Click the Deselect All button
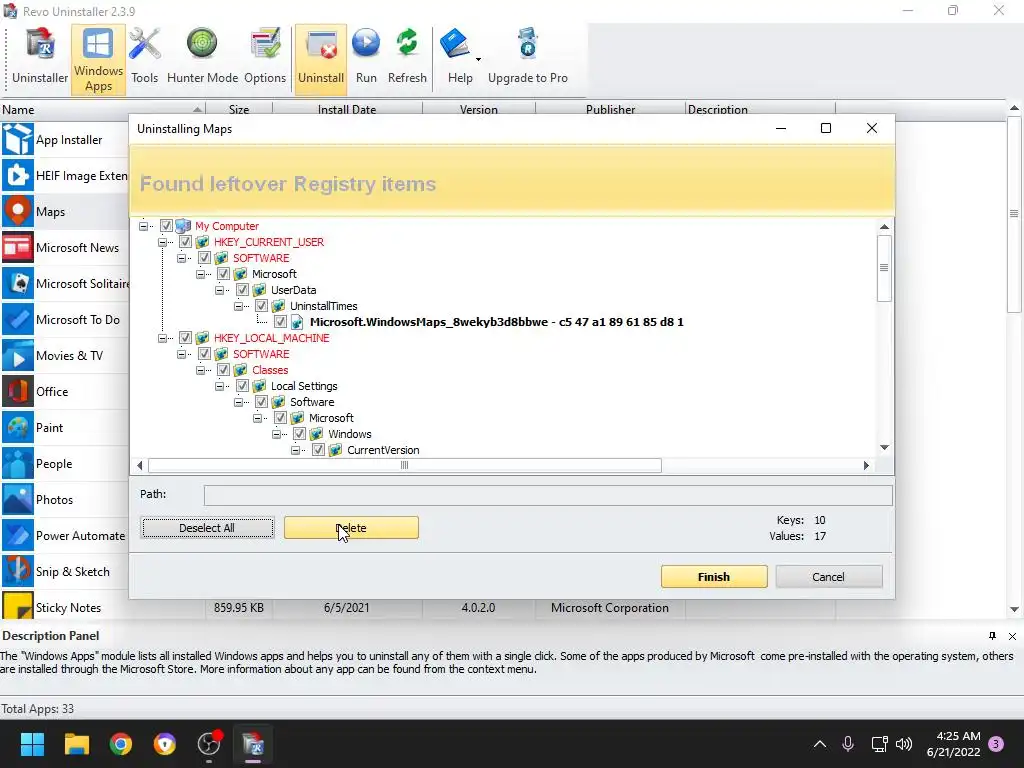Viewport: 1024px width, 768px height. (207, 528)
